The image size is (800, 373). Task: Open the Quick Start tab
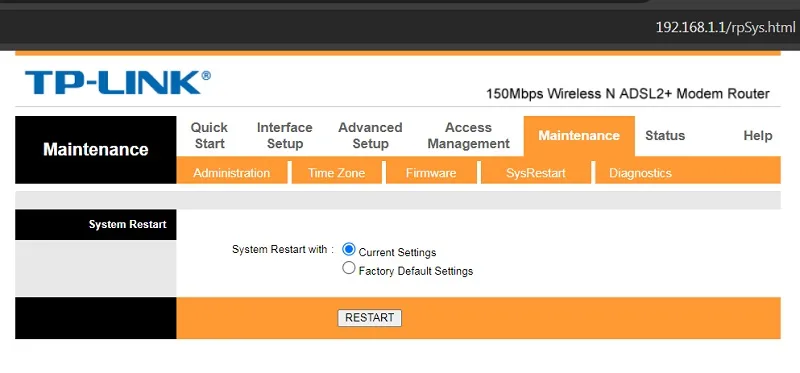pos(209,136)
